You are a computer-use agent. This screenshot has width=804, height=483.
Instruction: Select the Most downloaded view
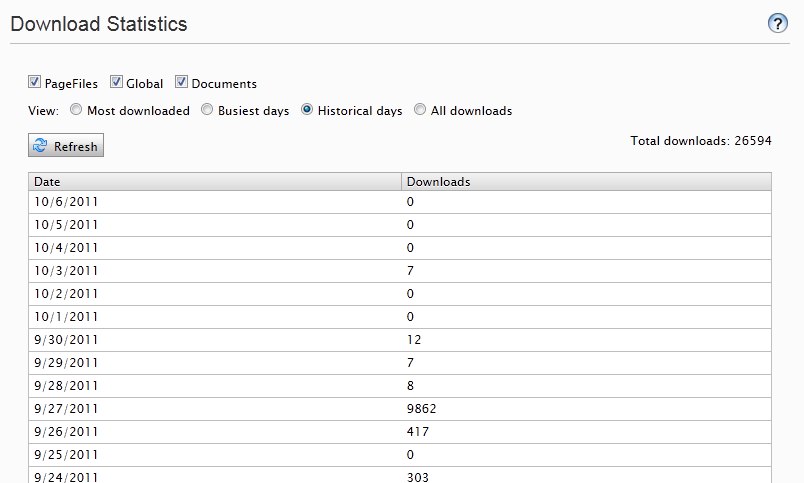click(x=76, y=110)
